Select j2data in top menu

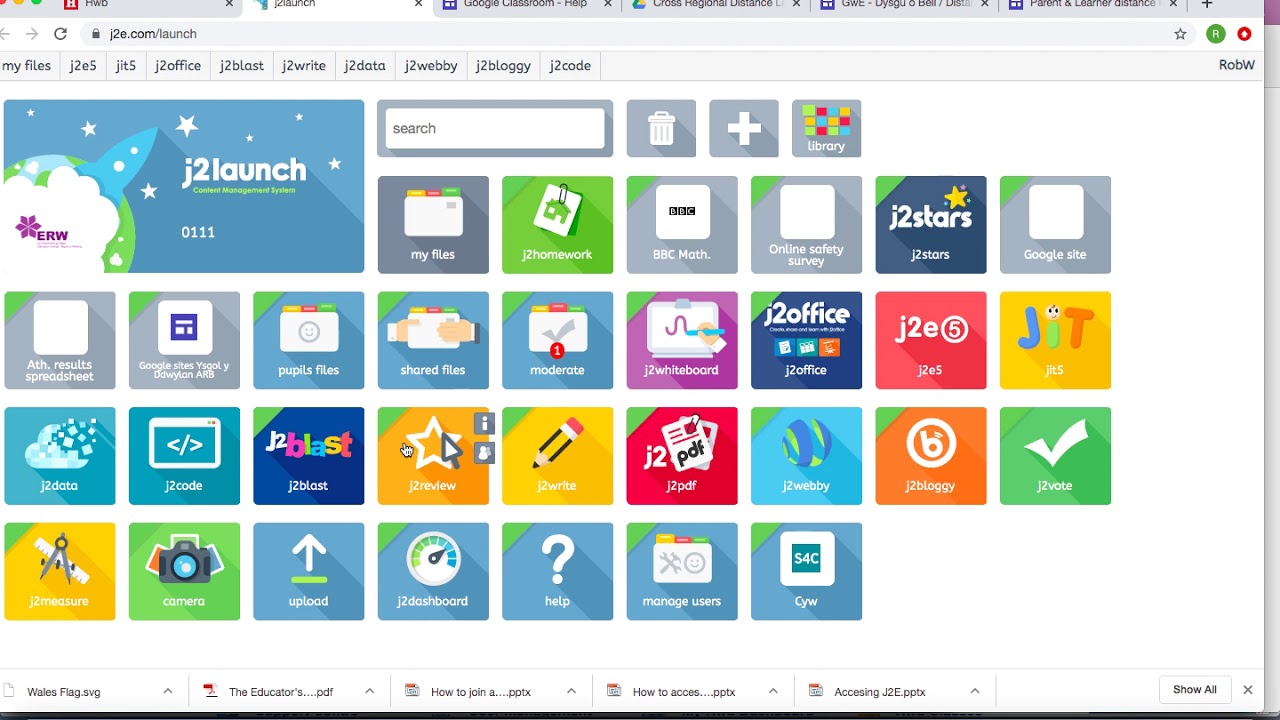point(365,66)
